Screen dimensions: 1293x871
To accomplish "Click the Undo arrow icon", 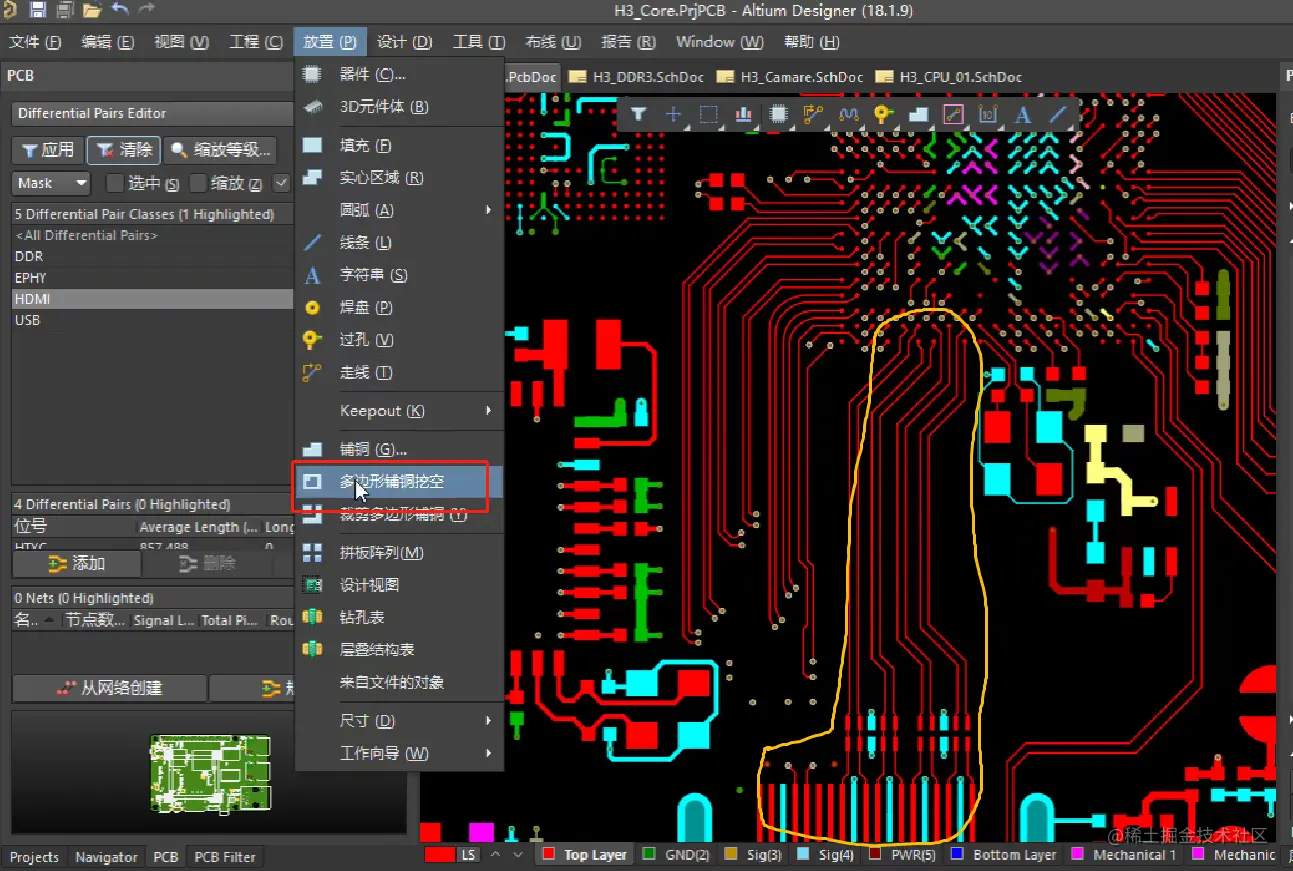I will click(120, 10).
